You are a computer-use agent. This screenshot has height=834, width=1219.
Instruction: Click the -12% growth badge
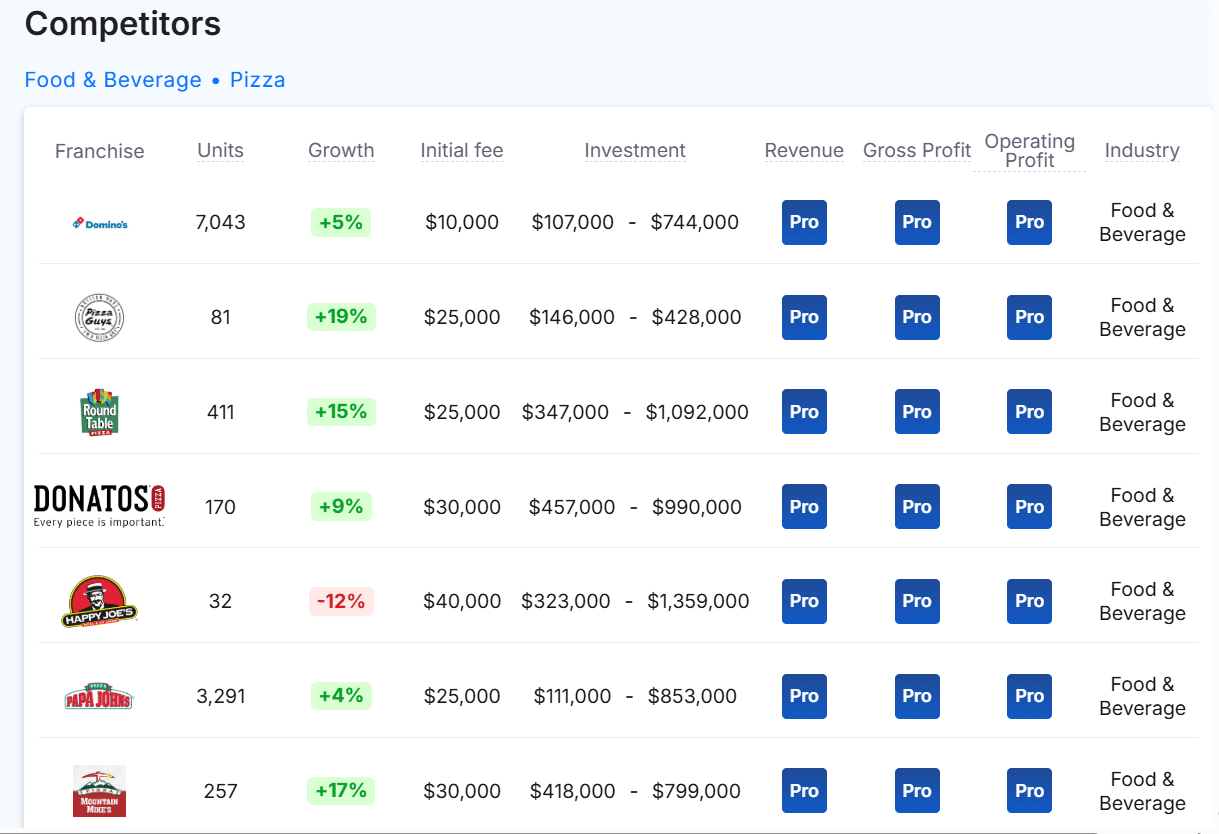point(341,601)
